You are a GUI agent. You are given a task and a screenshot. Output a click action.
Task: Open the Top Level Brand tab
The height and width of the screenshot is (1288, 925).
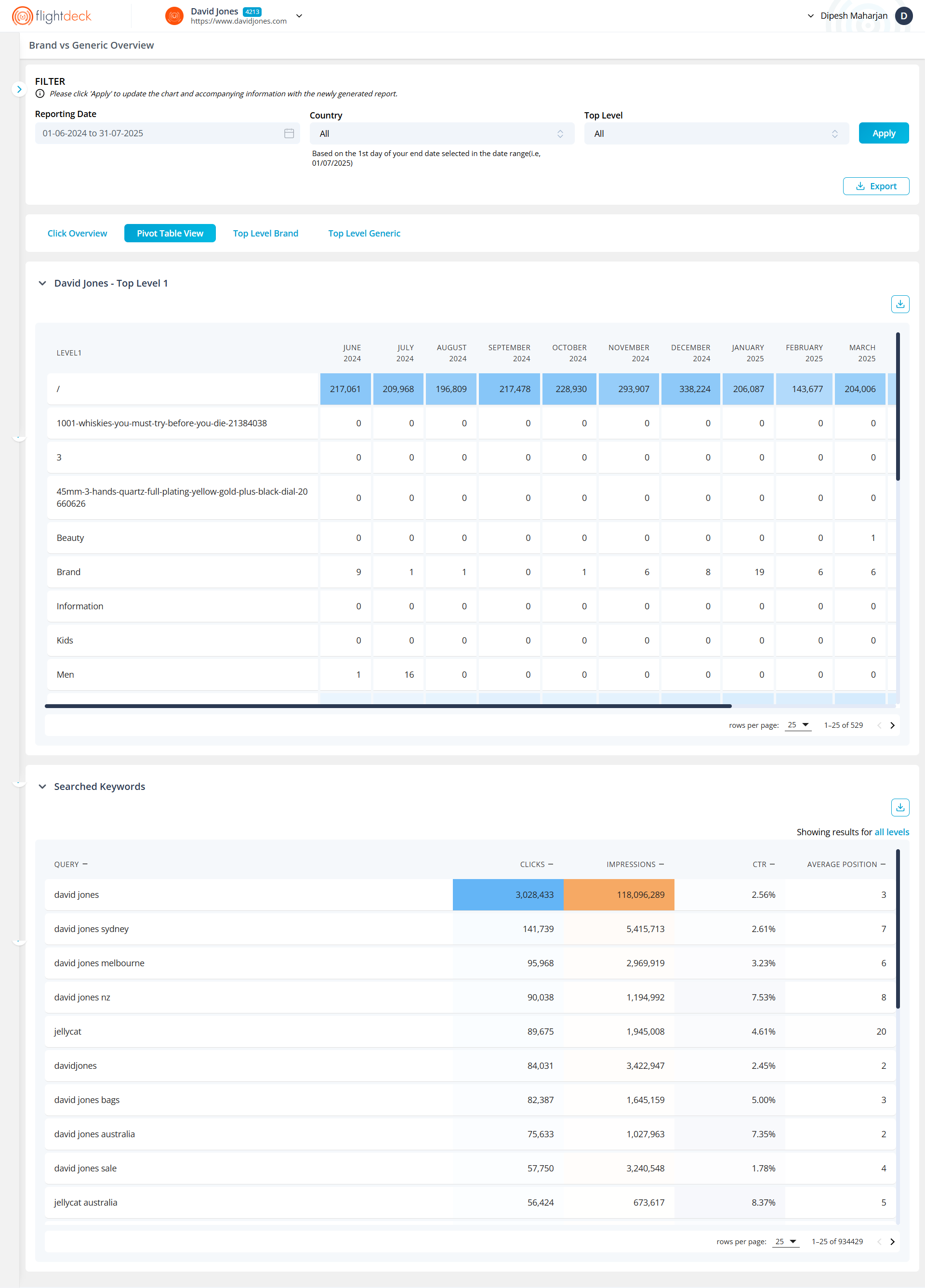265,234
